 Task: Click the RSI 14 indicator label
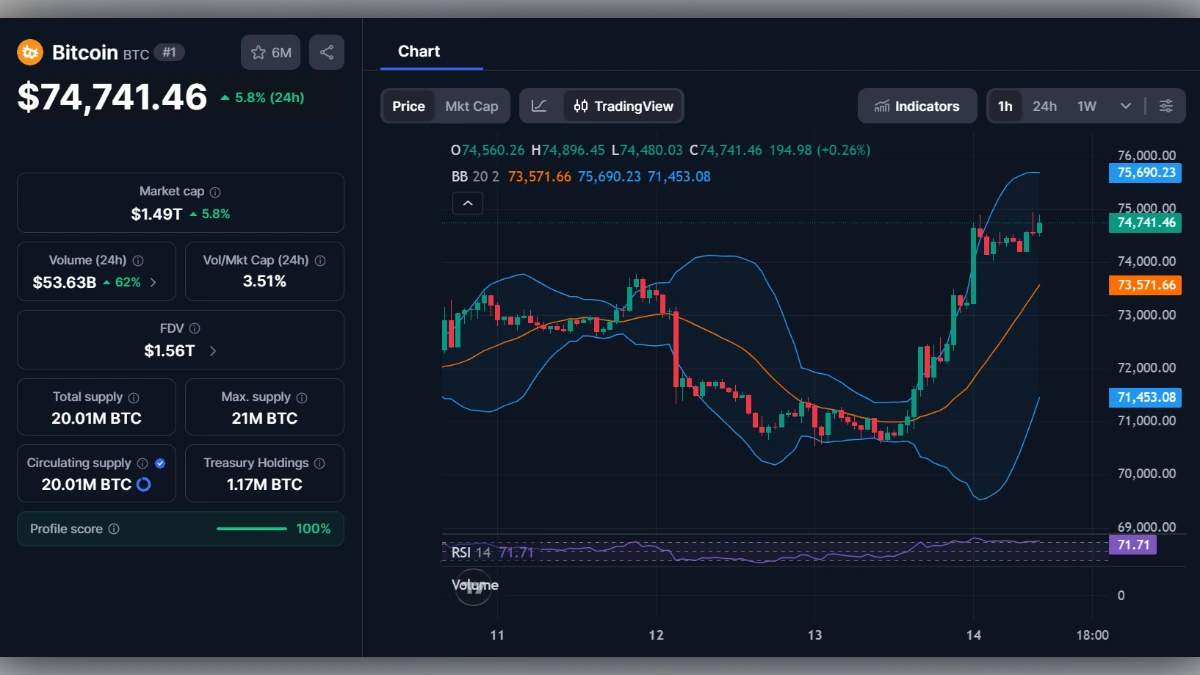pos(468,551)
